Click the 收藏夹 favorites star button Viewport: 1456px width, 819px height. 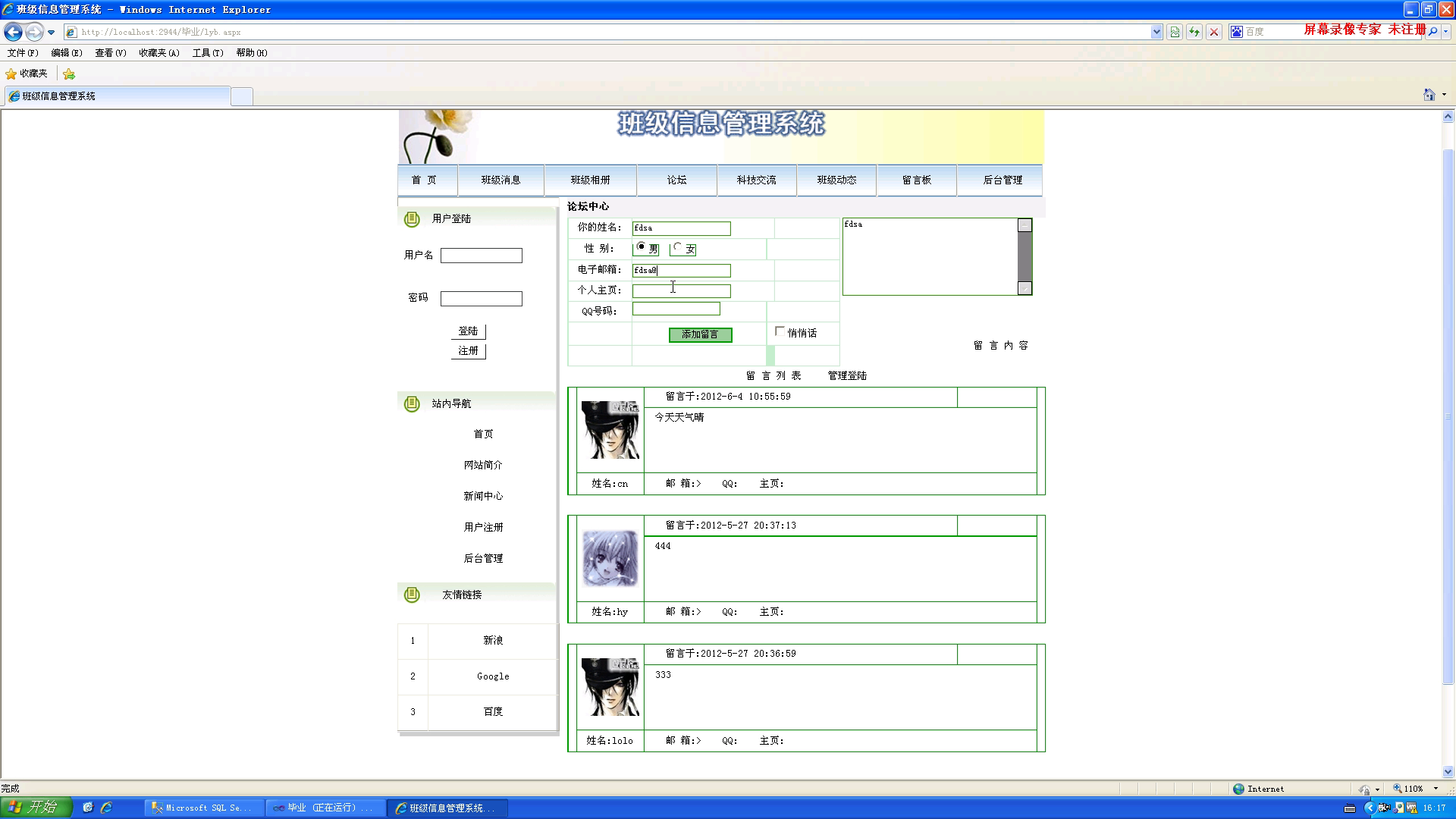click(27, 74)
